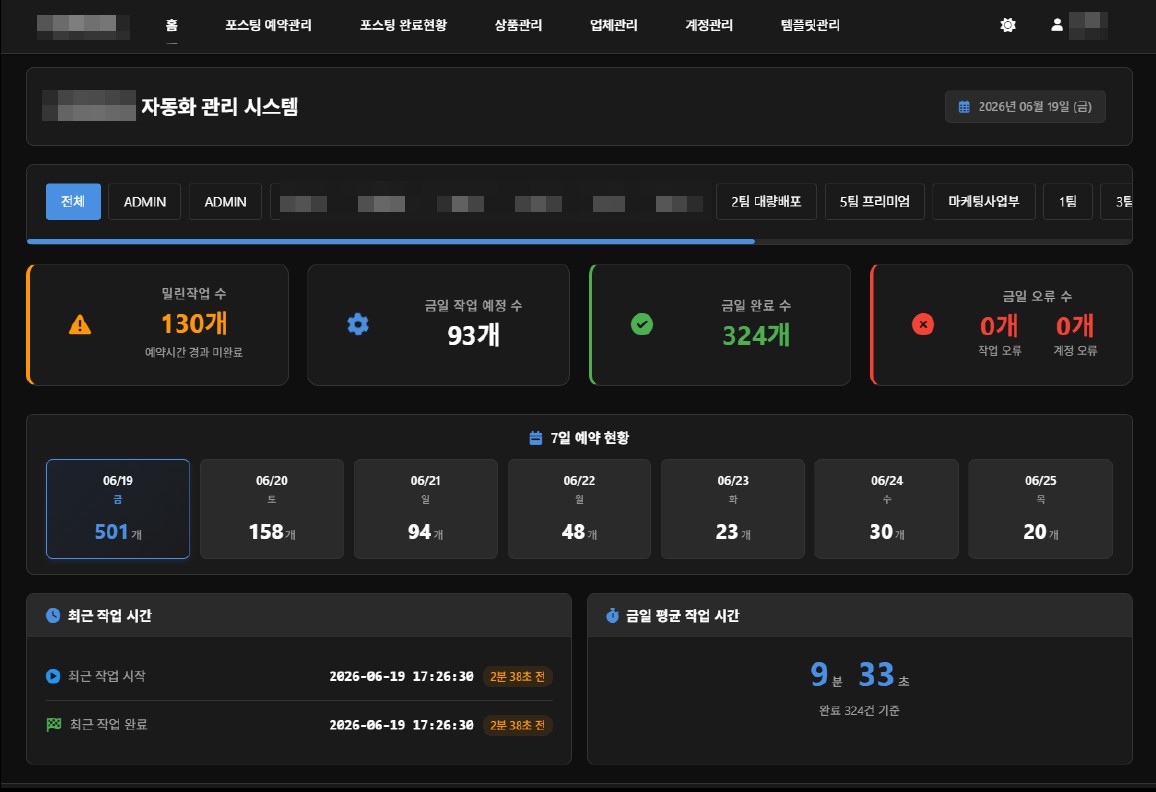Viewport: 1156px width, 792px height.
Task: Switch to the 마케팅사업부 tab
Action: click(x=983, y=201)
